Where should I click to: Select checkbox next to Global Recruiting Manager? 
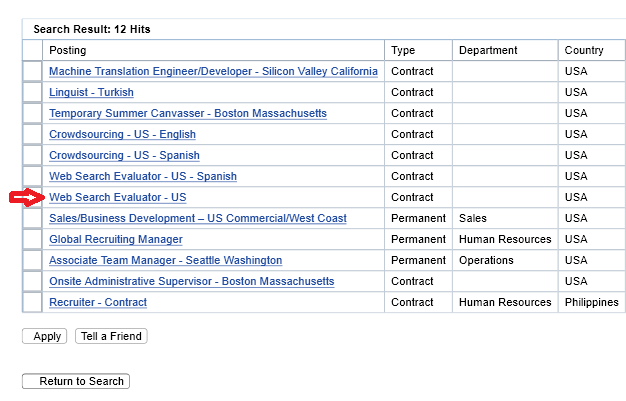[33, 240]
